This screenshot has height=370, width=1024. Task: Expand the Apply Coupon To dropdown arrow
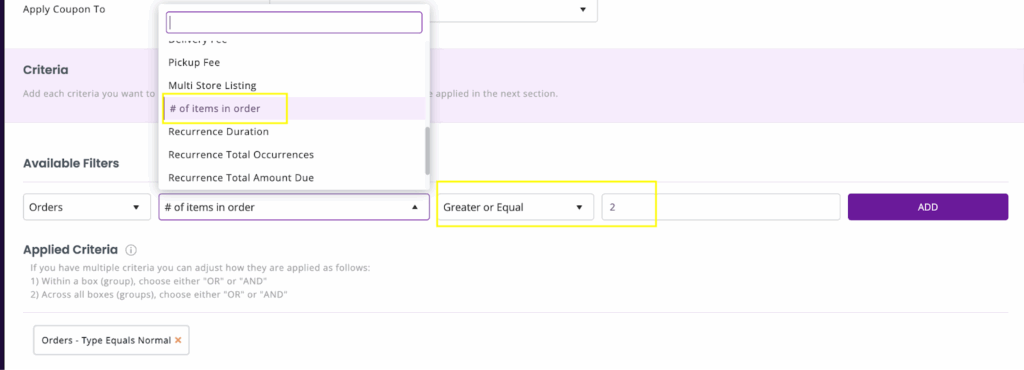pos(583,9)
